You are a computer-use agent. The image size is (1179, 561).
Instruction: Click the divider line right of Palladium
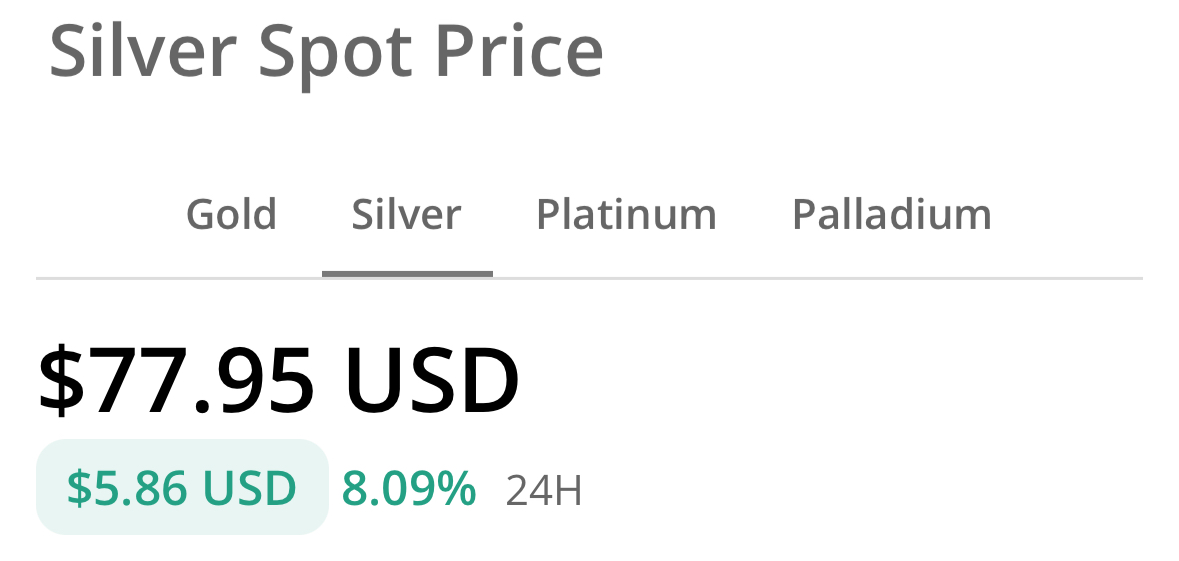coord(1070,277)
